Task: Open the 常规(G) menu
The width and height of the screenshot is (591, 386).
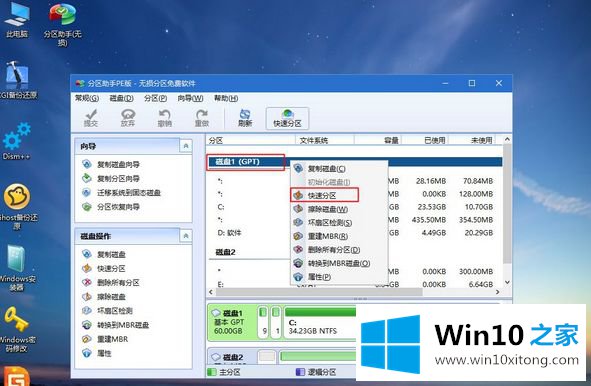Action: tap(87, 98)
